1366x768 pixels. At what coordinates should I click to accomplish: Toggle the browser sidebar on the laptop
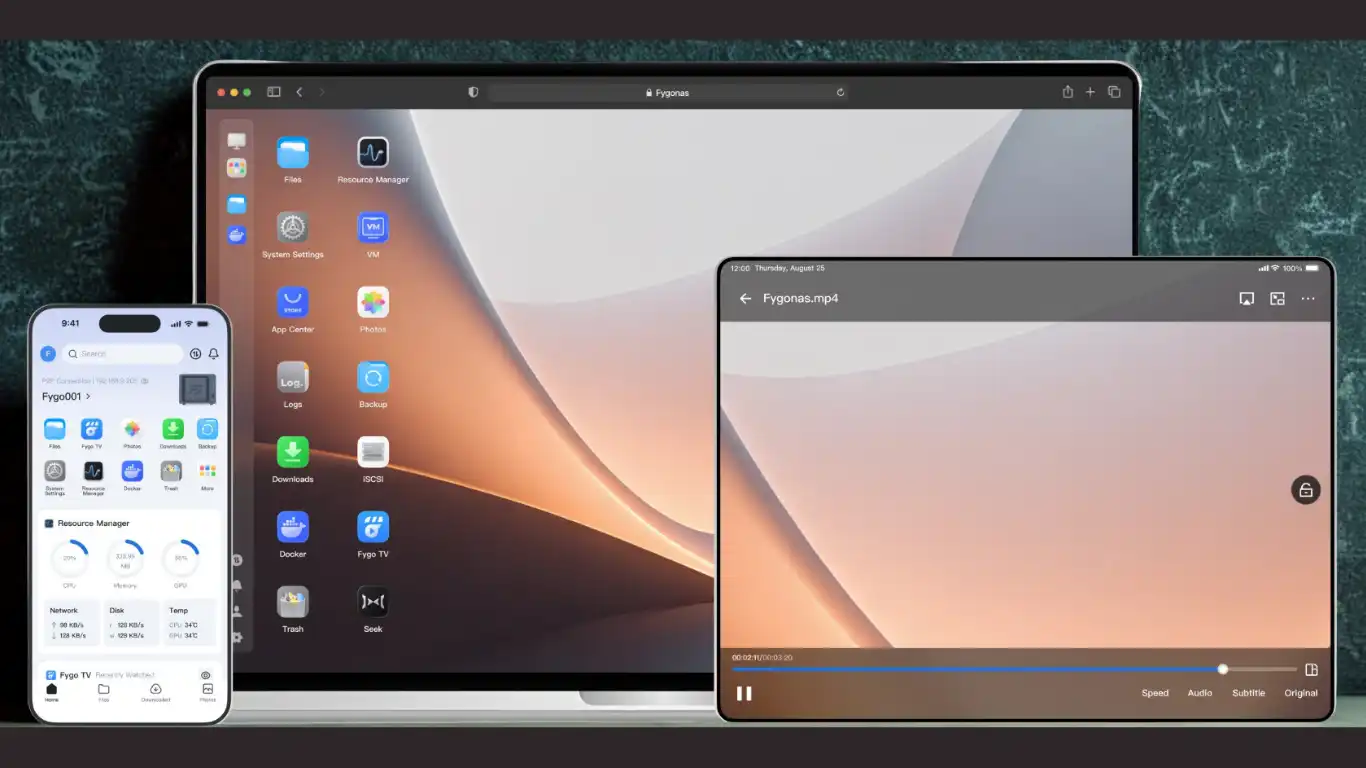(x=274, y=92)
